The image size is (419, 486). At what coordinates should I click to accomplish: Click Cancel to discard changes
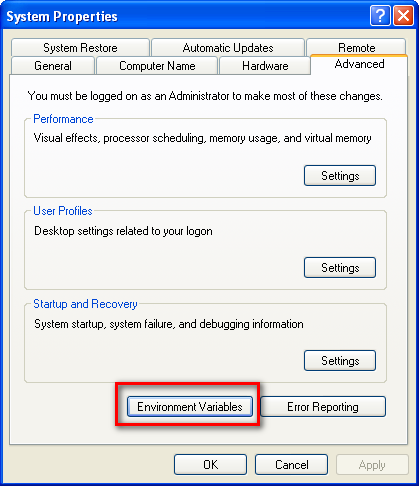pyautogui.click(x=291, y=465)
